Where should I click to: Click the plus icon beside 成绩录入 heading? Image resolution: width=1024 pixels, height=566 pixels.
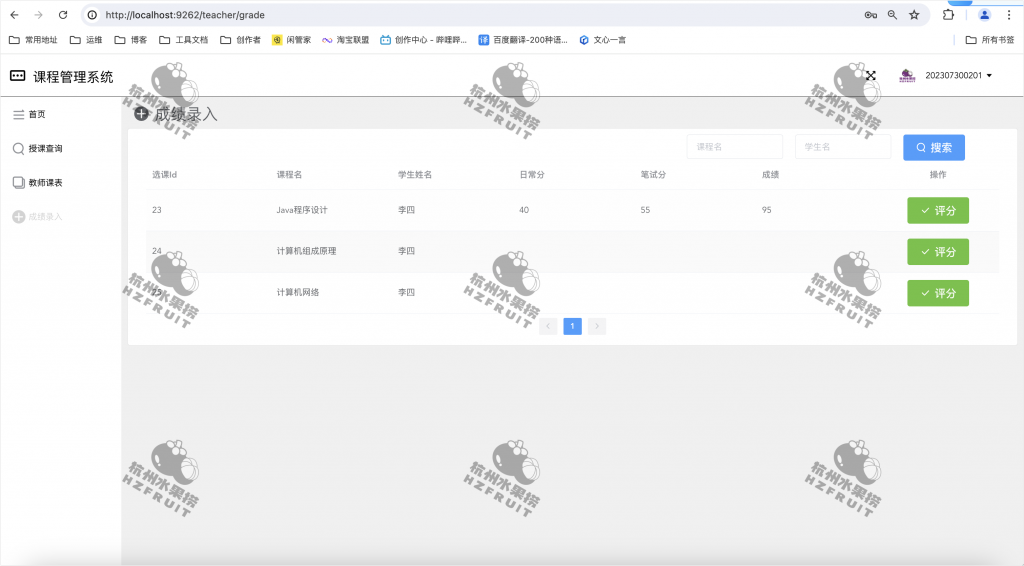coord(141,114)
